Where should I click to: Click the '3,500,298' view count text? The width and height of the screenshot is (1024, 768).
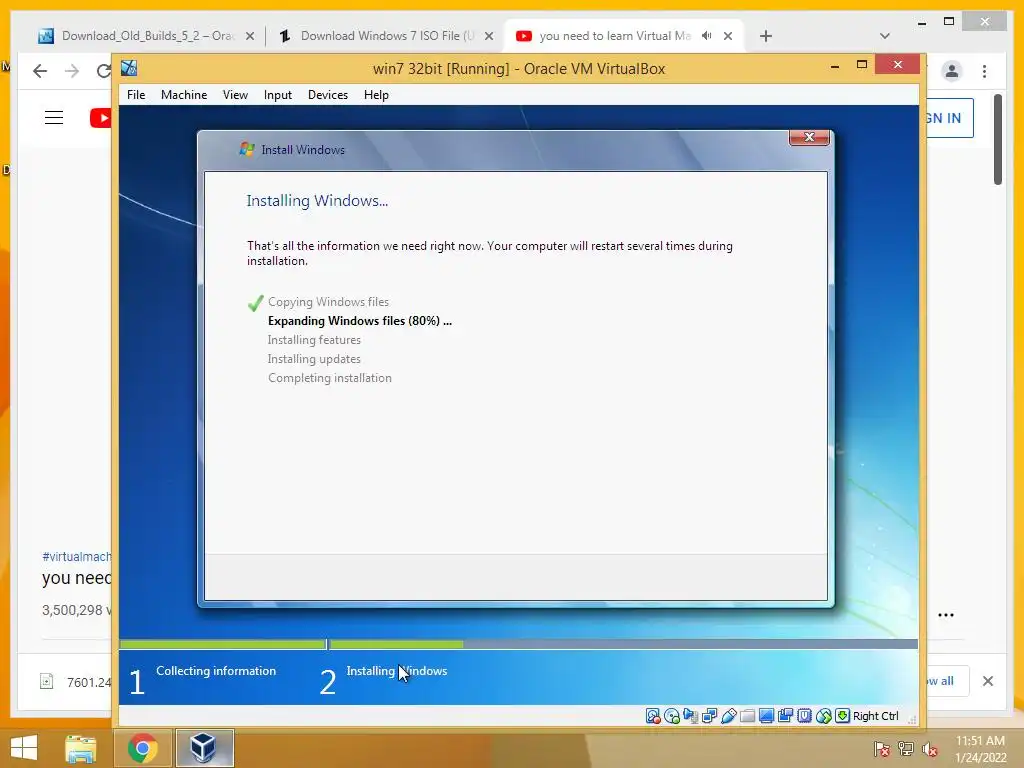[72, 610]
